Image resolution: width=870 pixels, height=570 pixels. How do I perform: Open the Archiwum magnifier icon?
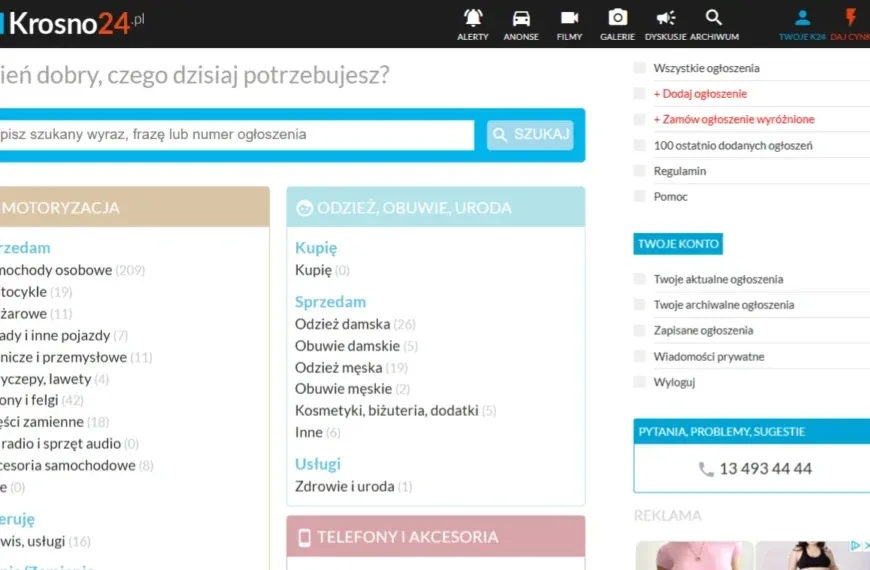[x=714, y=18]
